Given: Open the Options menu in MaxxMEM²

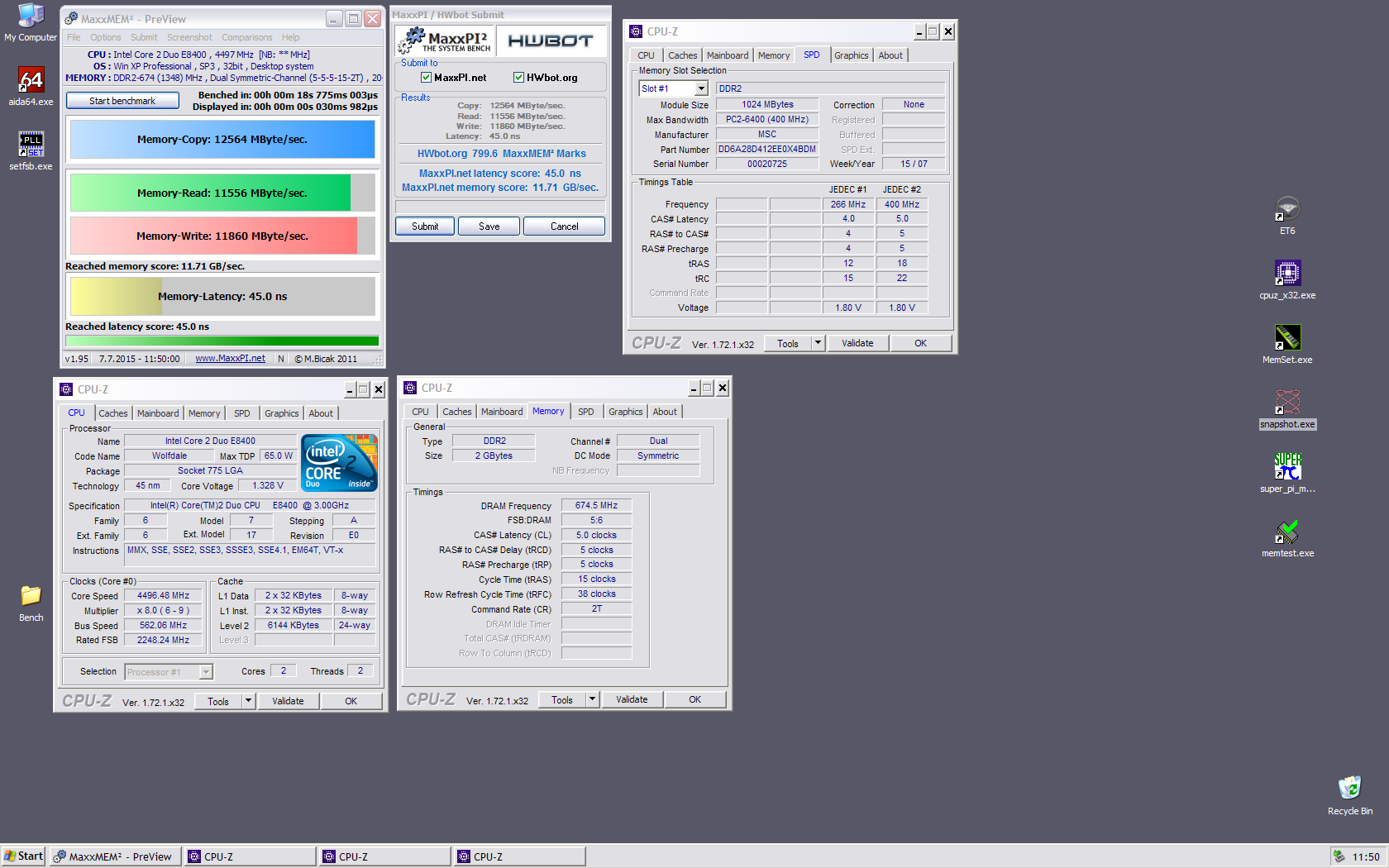Looking at the screenshot, I should 106,37.
